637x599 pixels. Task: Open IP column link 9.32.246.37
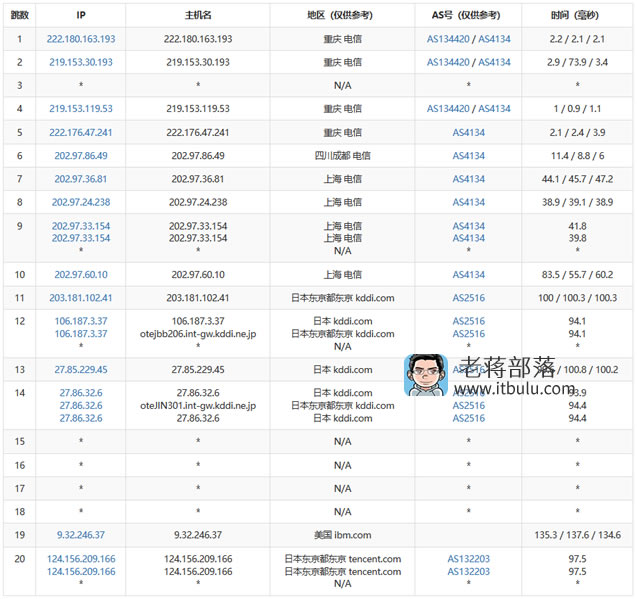pyautogui.click(x=81, y=535)
